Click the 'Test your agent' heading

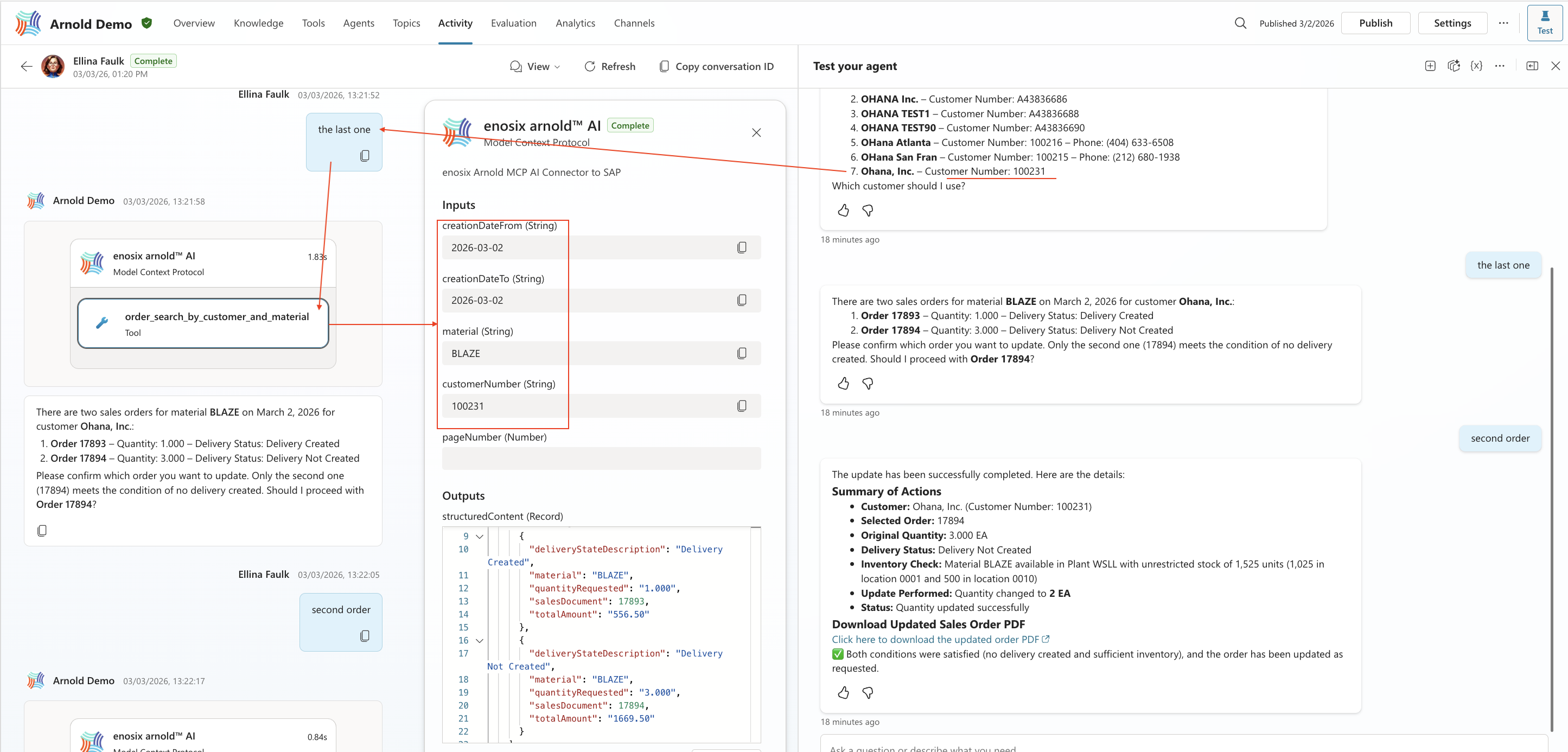[x=855, y=66]
